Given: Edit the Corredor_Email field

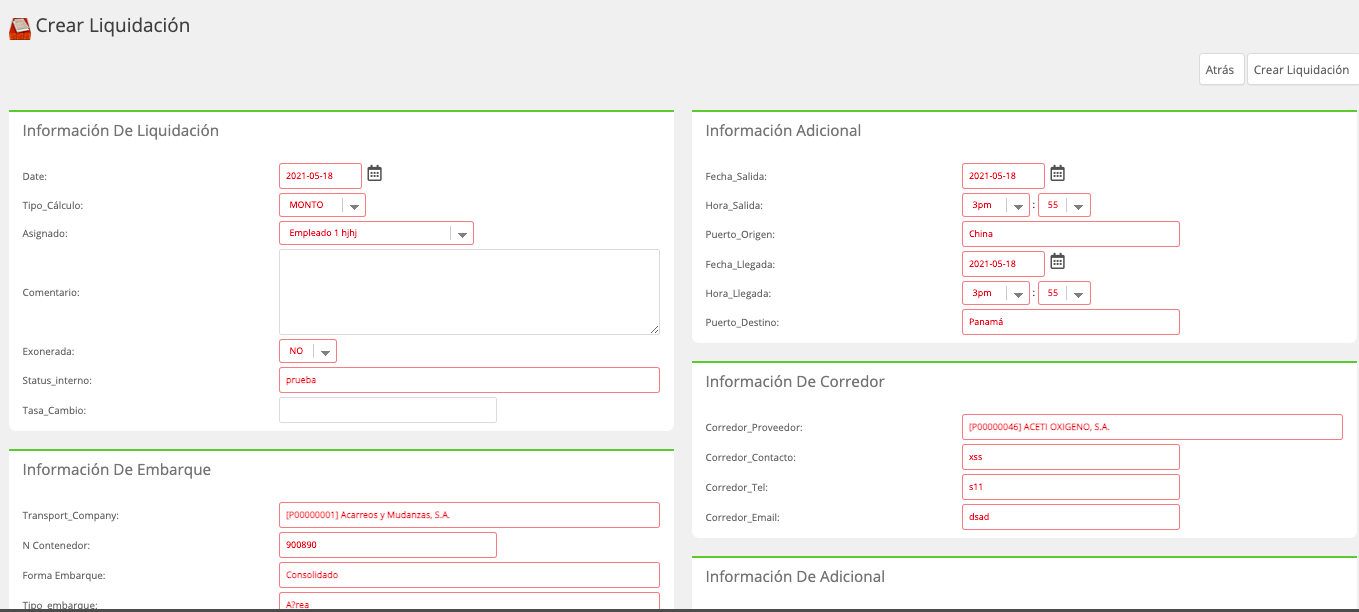Looking at the screenshot, I should (x=1071, y=517).
